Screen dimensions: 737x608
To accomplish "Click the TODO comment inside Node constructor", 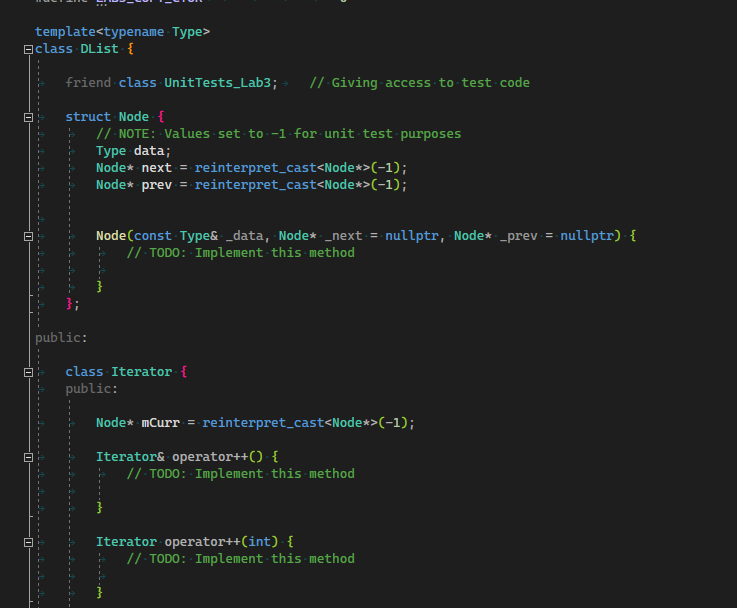I will click(240, 253).
